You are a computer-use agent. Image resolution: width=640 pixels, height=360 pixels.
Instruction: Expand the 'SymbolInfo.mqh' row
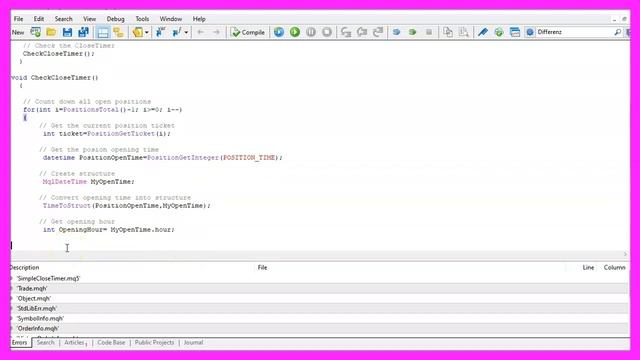[12, 318]
